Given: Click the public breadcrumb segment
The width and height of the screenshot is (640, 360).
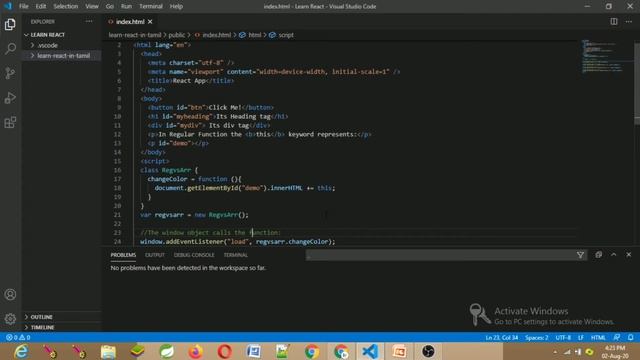Looking at the screenshot, I should 177,35.
